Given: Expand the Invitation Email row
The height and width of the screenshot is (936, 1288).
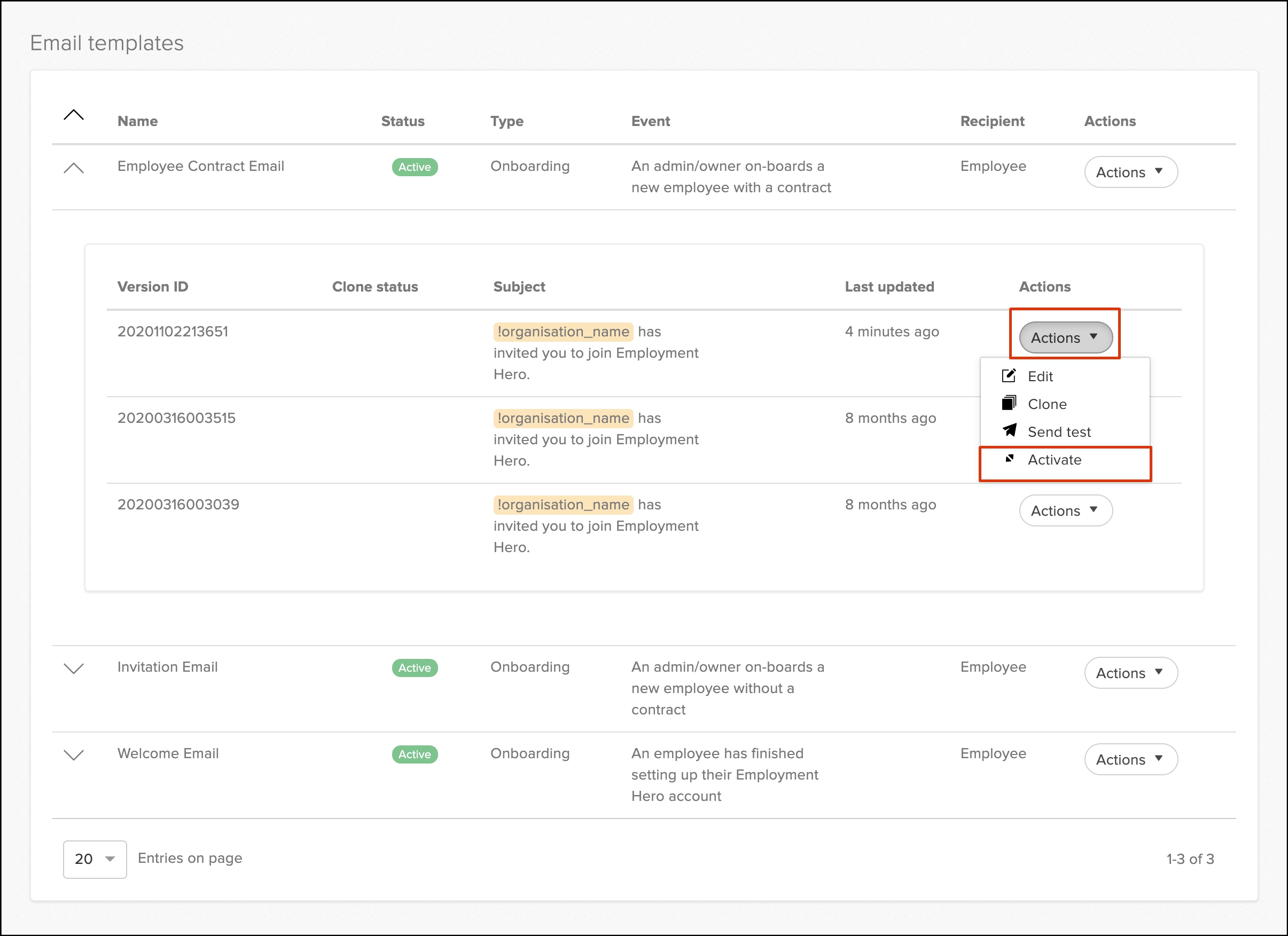Looking at the screenshot, I should tap(74, 668).
